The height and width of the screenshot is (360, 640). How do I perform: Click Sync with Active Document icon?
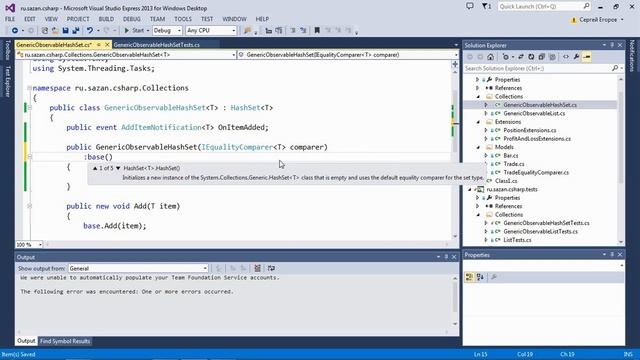click(521, 57)
